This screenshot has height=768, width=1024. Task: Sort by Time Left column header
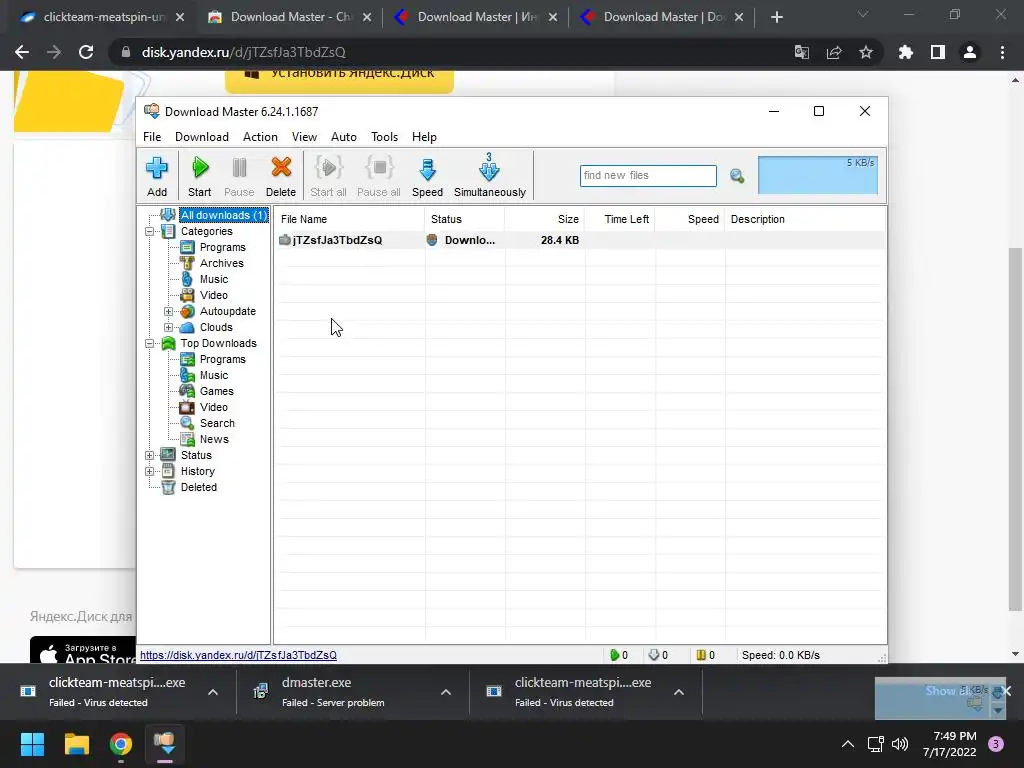(x=620, y=219)
